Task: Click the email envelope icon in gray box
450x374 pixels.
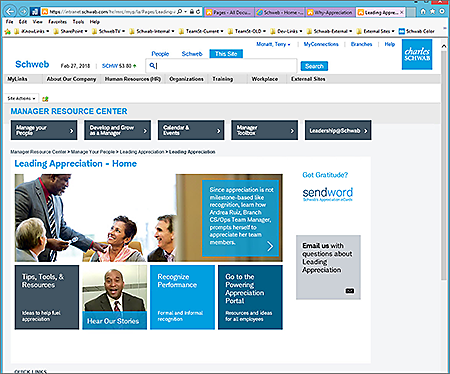Action: tap(350, 291)
